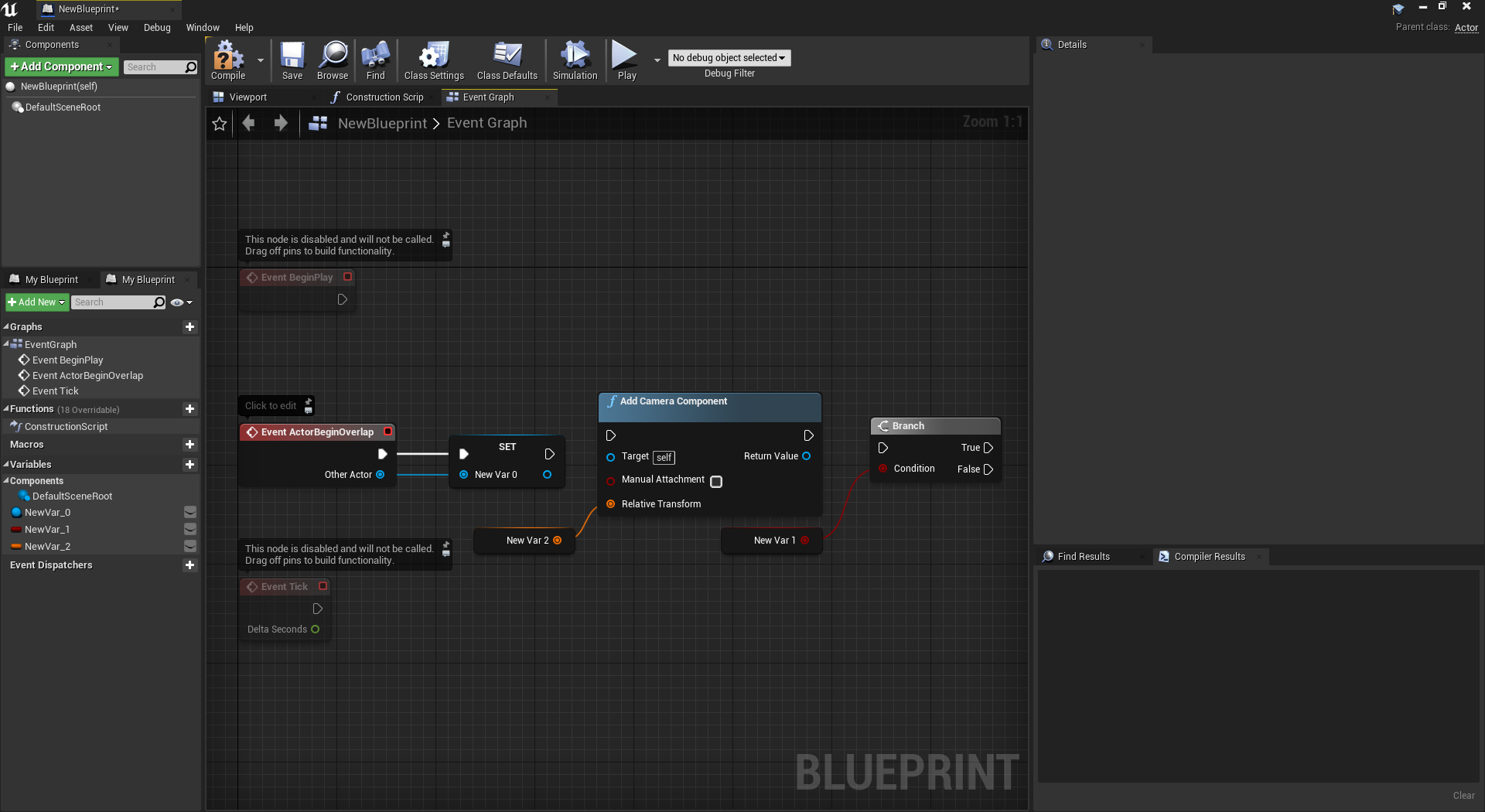Save the blueprint with Save icon
The width and height of the screenshot is (1485, 812).
pos(292,60)
